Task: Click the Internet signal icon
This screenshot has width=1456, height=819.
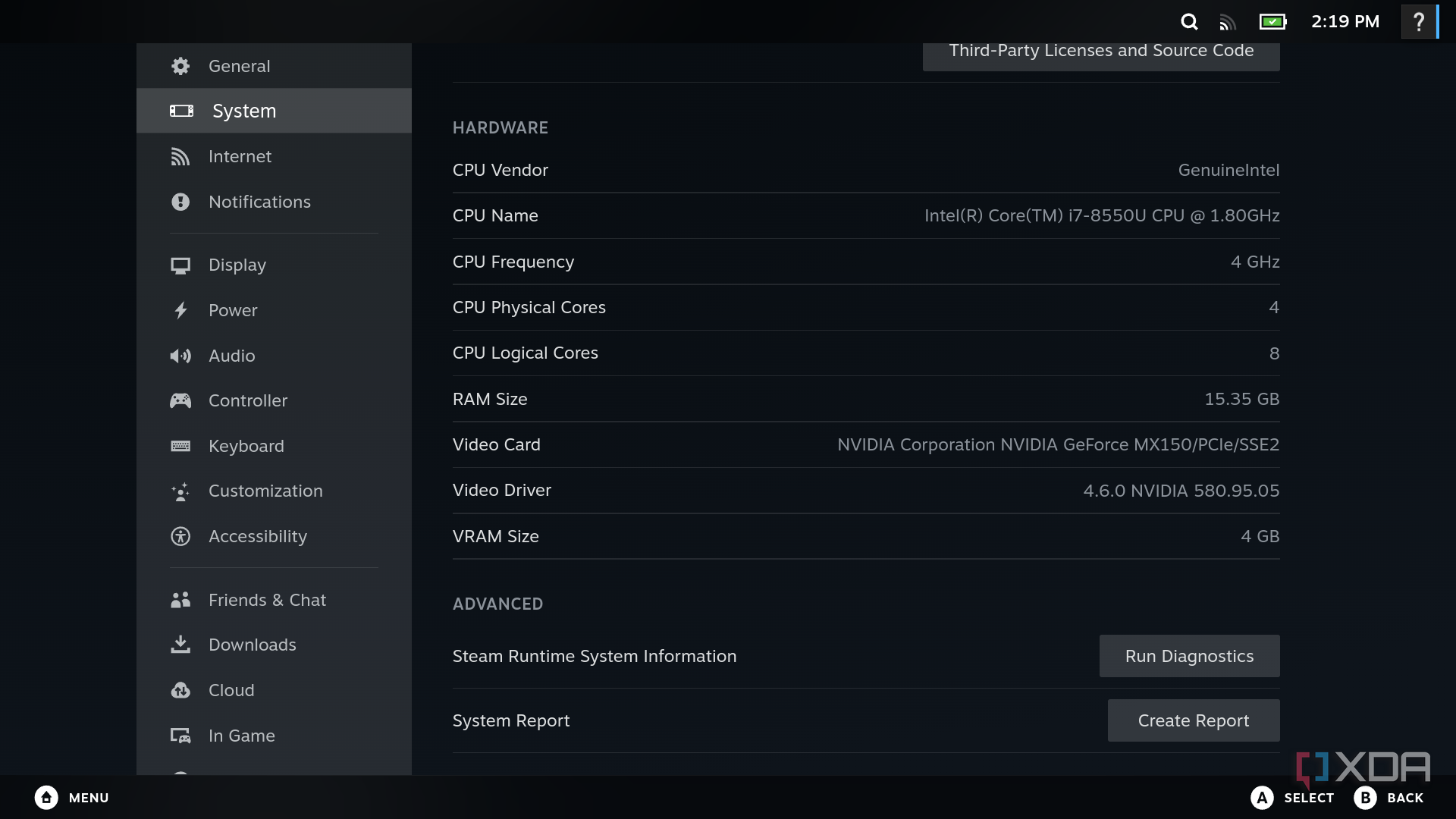Action: 180,157
